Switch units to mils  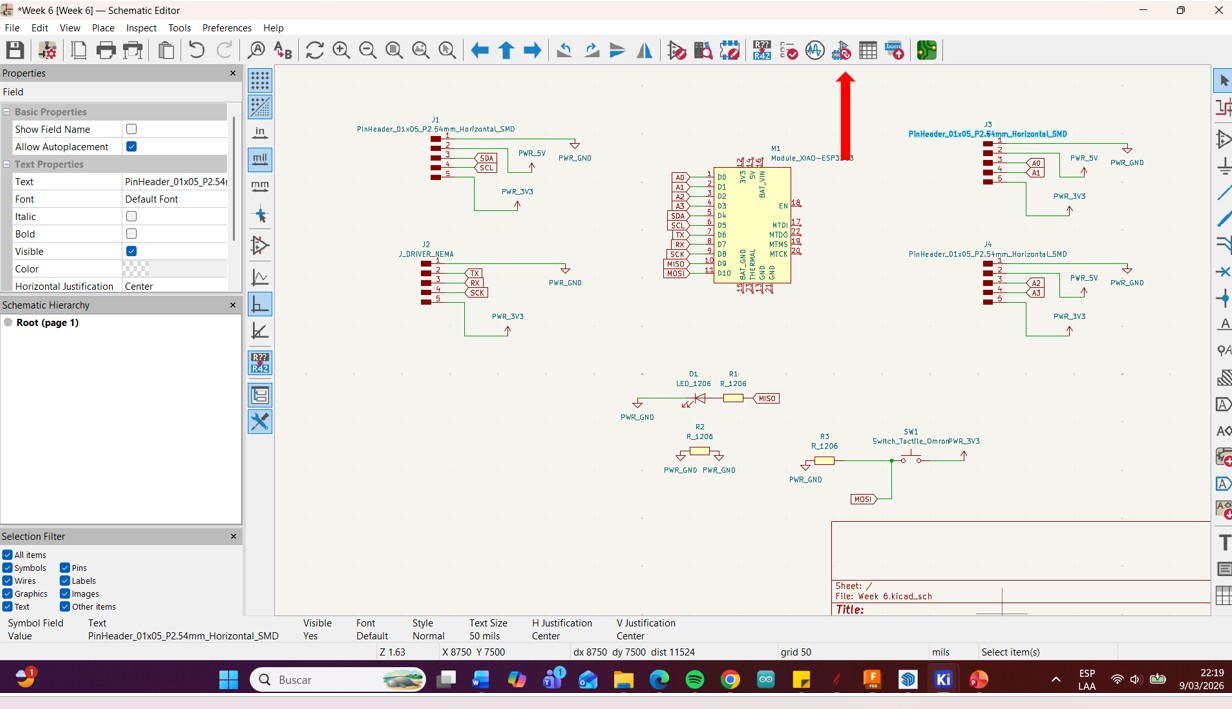coord(260,158)
